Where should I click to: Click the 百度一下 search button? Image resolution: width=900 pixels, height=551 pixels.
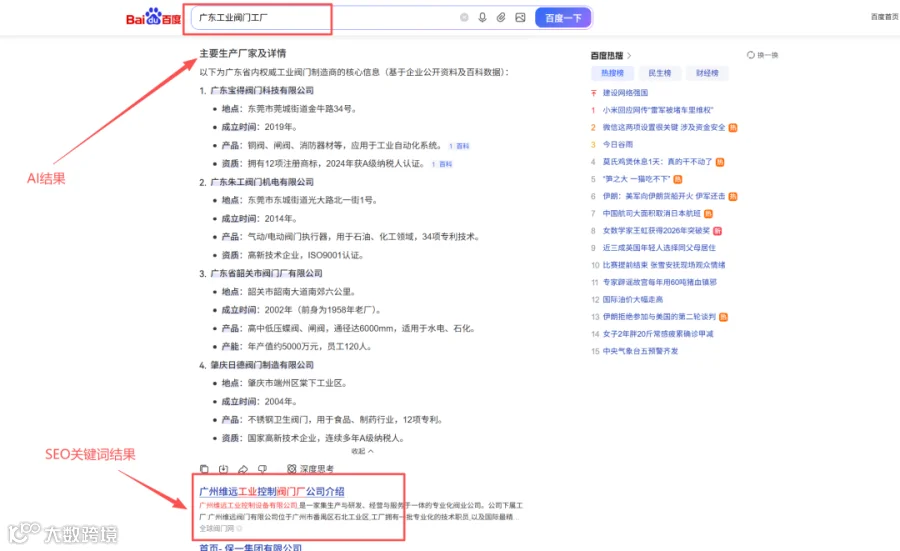pyautogui.click(x=563, y=18)
